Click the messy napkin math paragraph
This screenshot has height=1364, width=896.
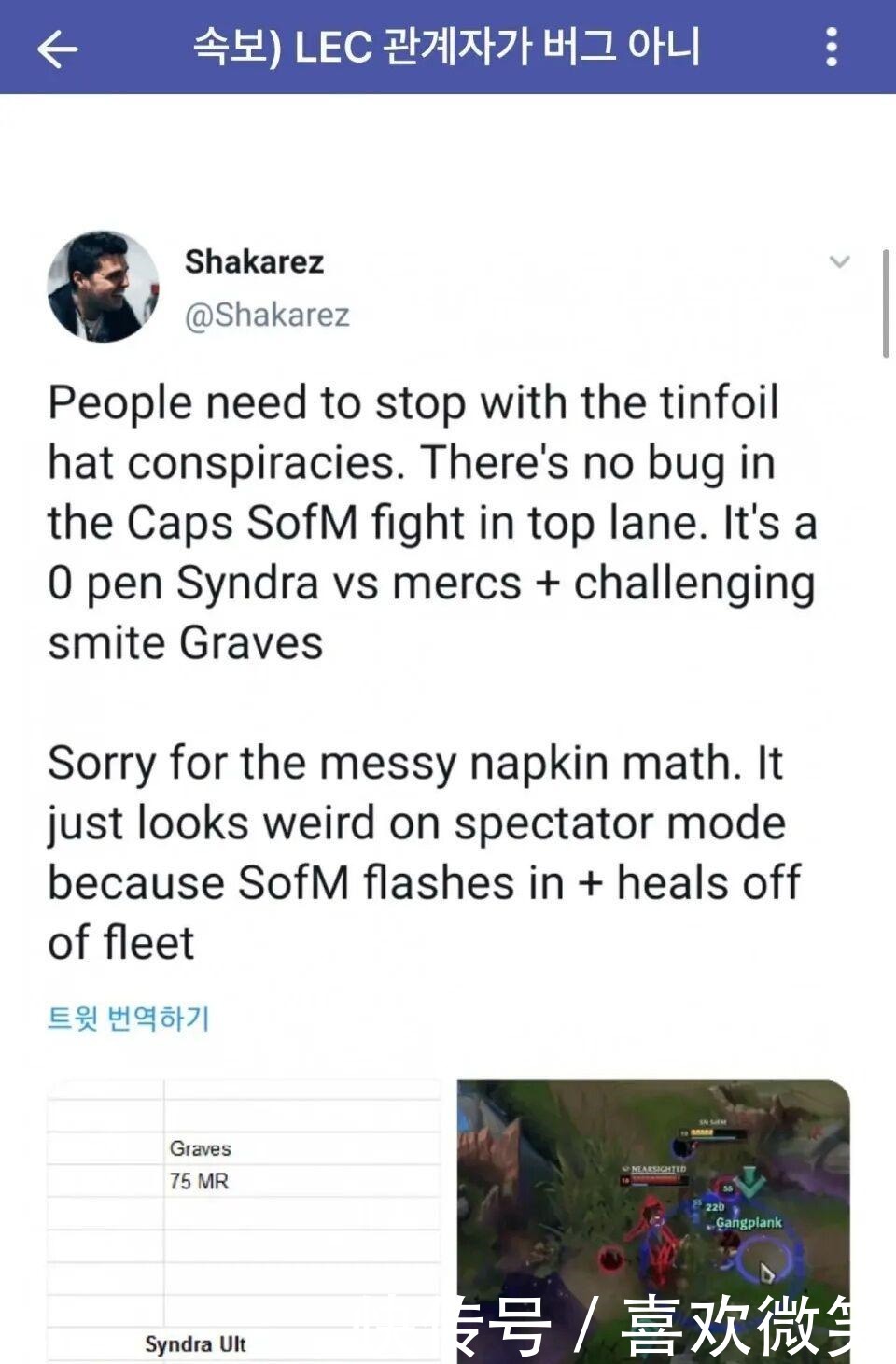[x=424, y=852]
